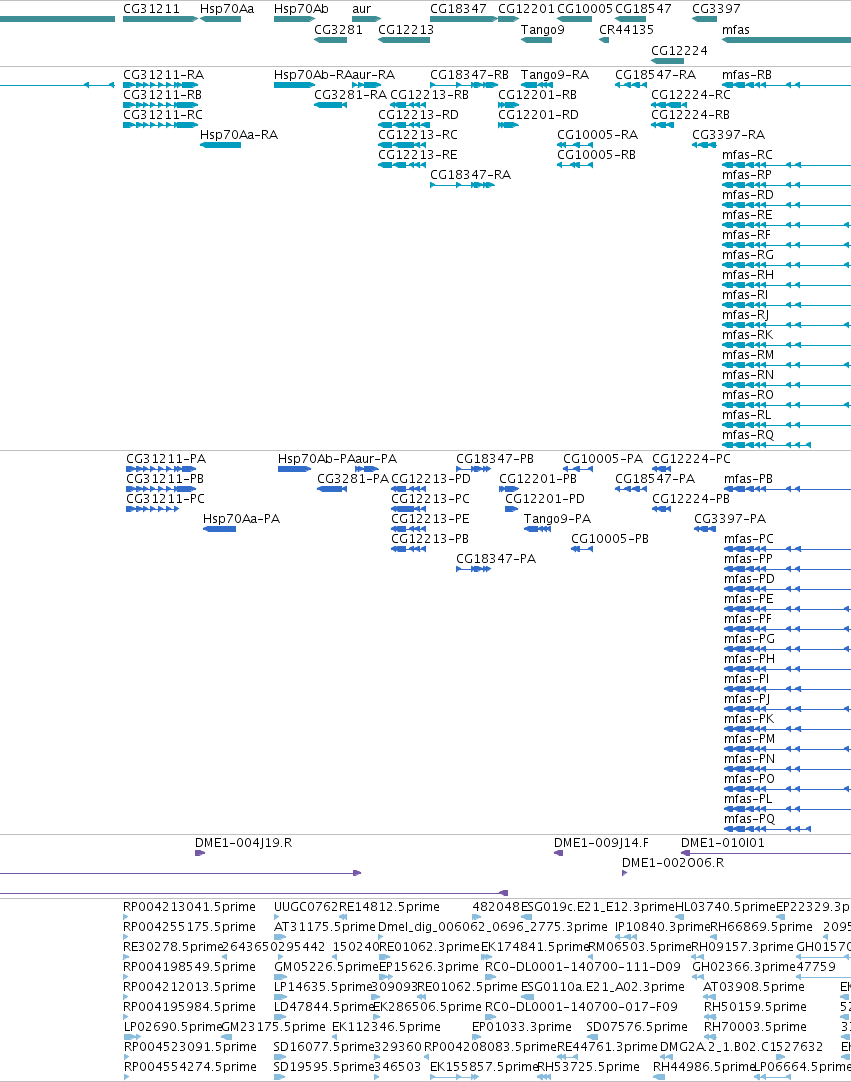Select the CG3281-RA transcript
The image size is (851, 1082).
[x=331, y=105]
